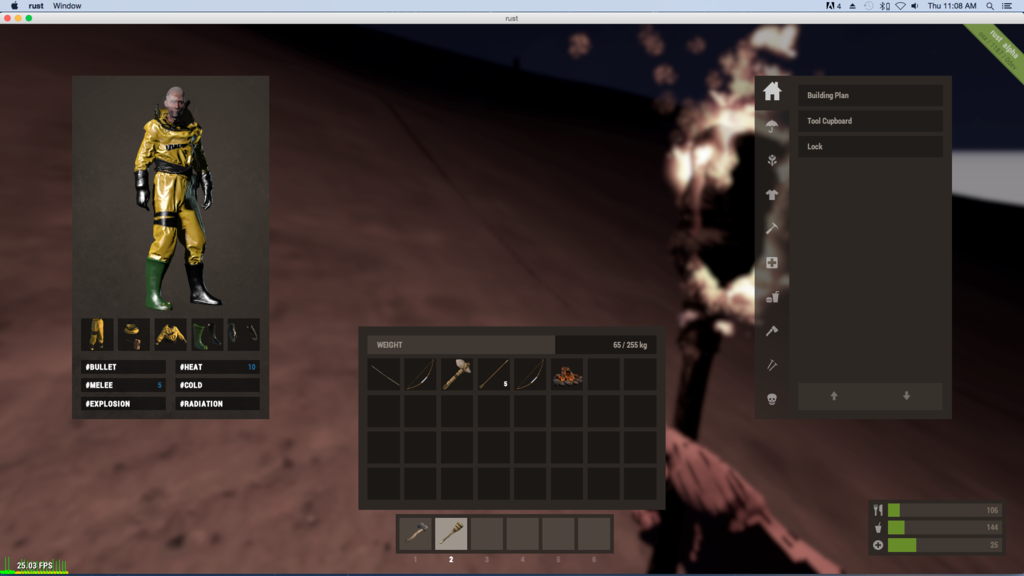
Task: Select the stone hatchet in inventory
Action: (456, 374)
